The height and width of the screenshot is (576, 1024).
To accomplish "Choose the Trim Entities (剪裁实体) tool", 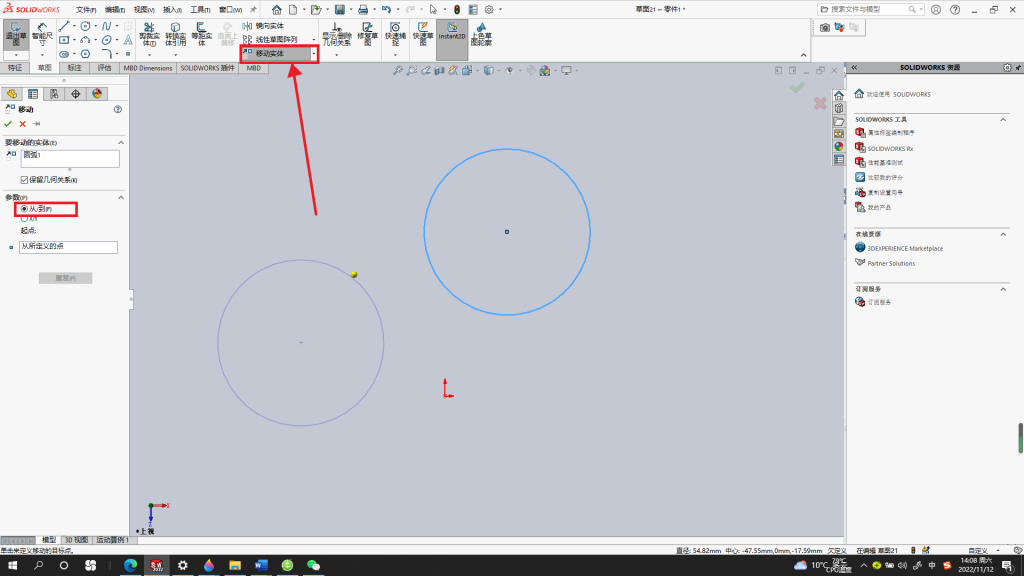I will (x=149, y=35).
